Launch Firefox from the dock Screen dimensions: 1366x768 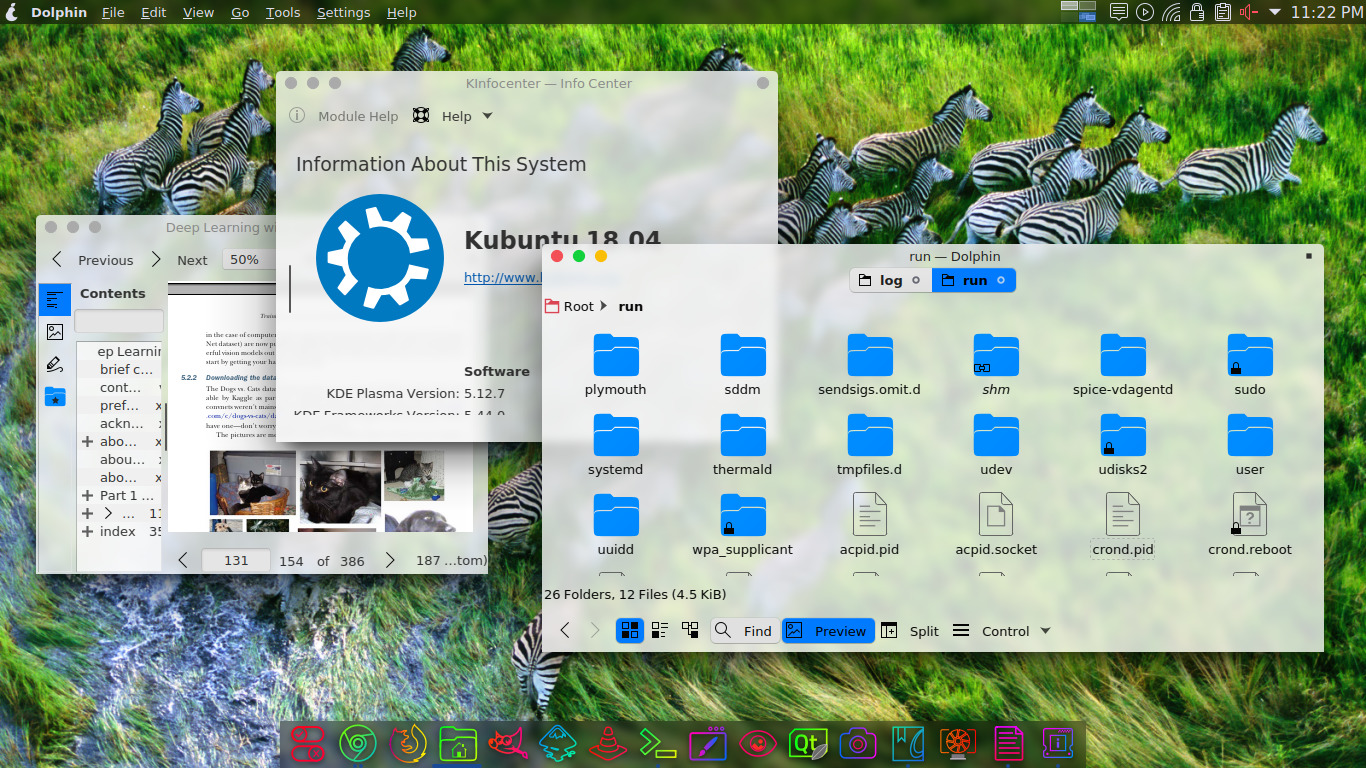point(408,743)
